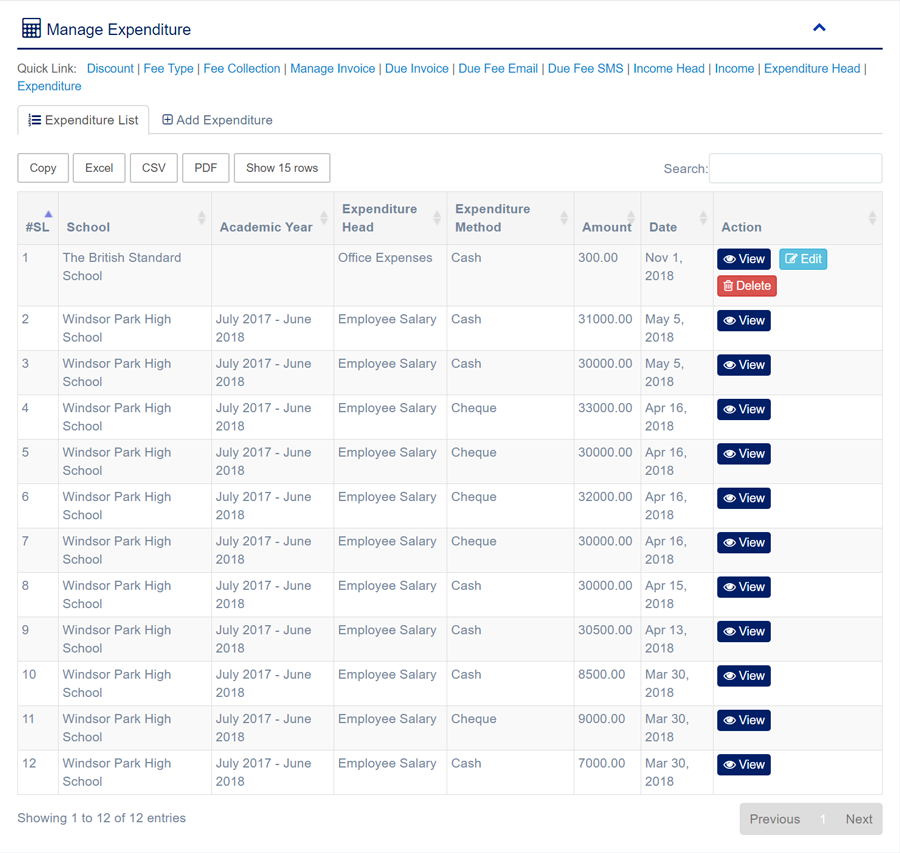This screenshot has height=853, width=900.
Task: View the 7000.00 Mar 30 entry
Action: point(744,765)
